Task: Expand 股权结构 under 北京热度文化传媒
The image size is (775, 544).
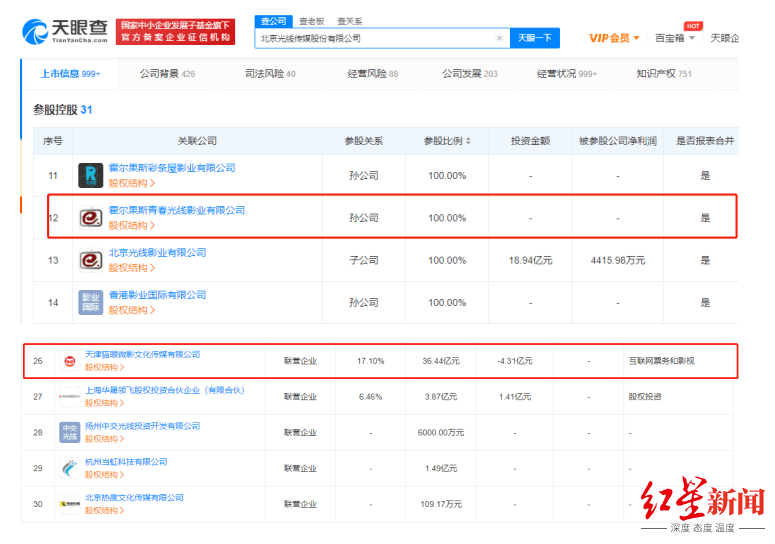Action: 104,510
